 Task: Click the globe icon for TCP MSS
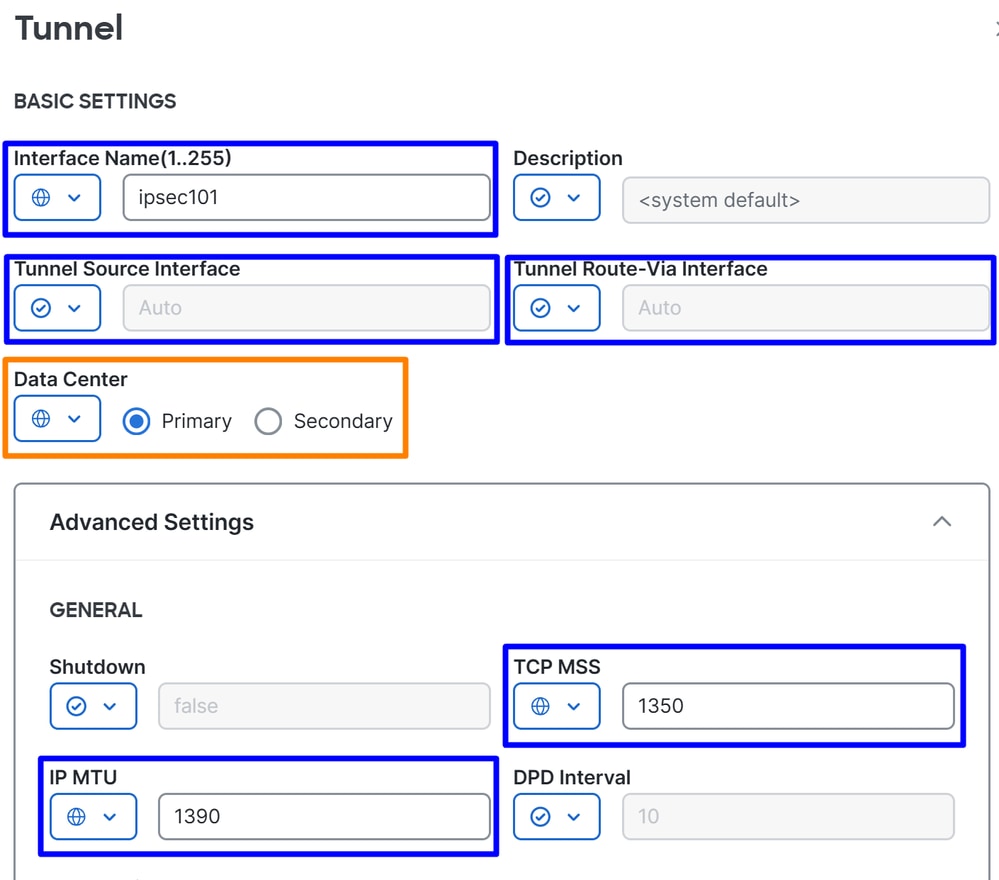(540, 706)
